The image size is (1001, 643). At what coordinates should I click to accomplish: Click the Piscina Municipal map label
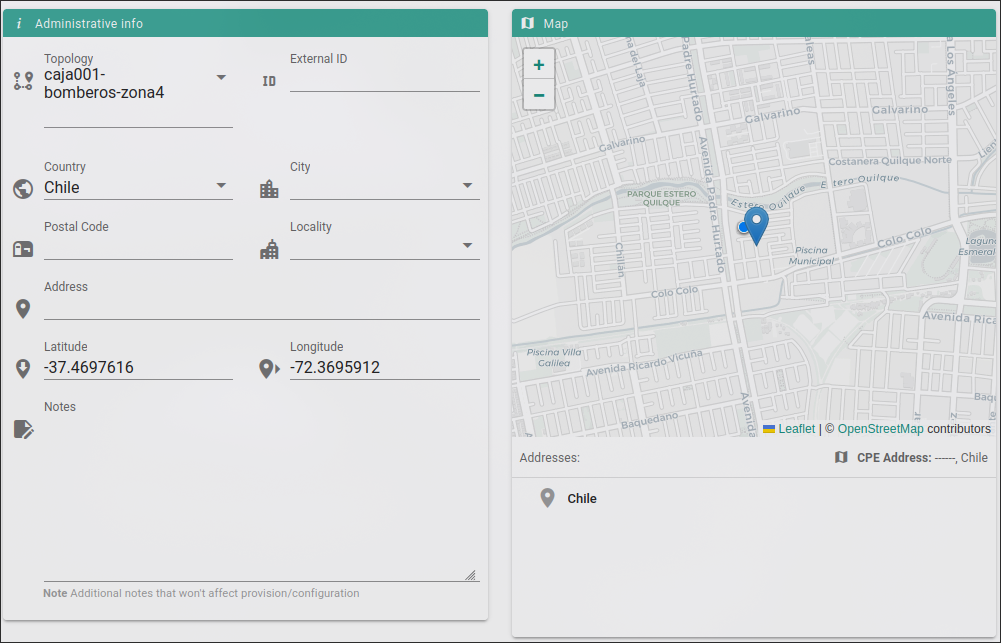tap(811, 255)
